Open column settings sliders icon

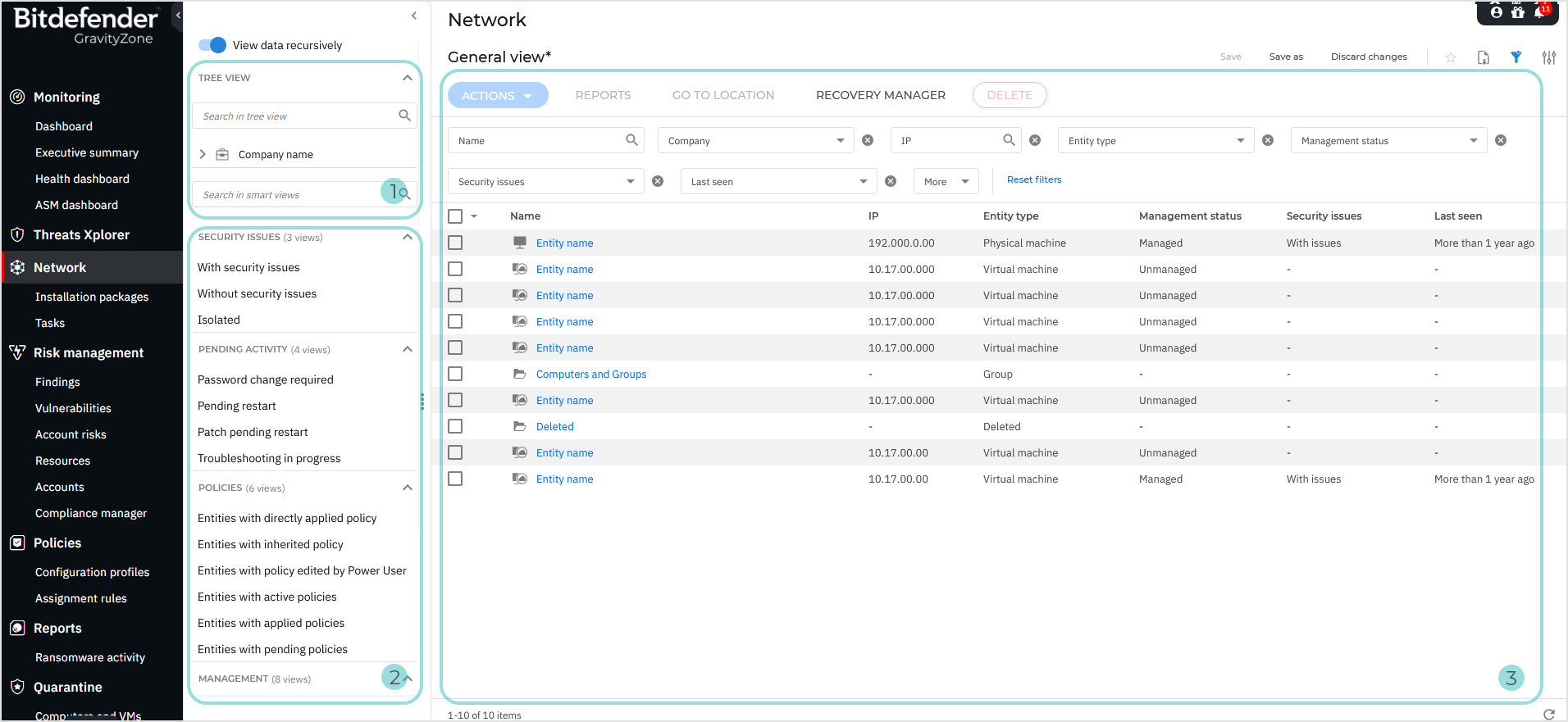[x=1549, y=57]
